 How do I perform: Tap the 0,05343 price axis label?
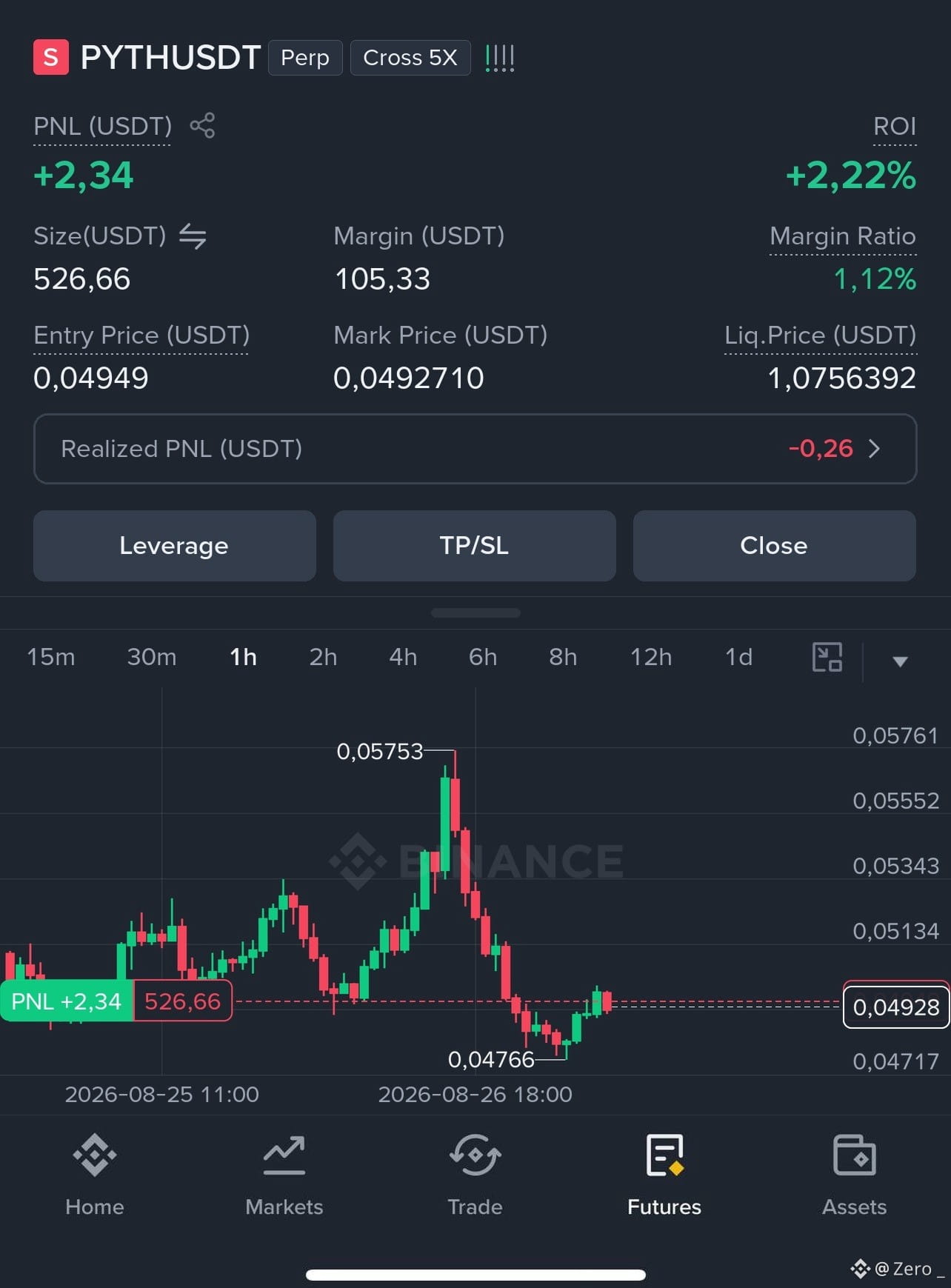point(895,866)
